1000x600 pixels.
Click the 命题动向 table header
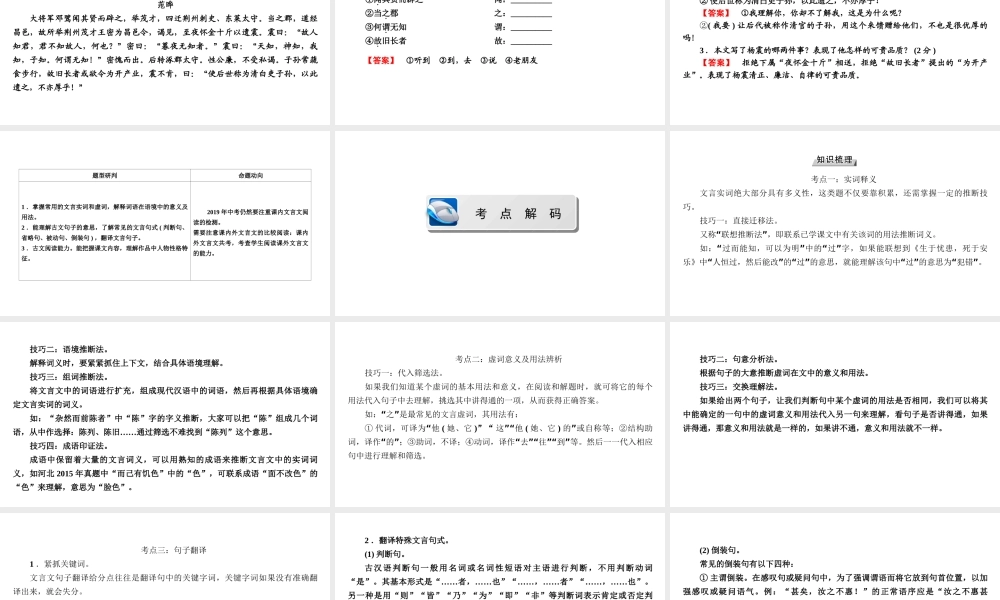click(x=251, y=175)
